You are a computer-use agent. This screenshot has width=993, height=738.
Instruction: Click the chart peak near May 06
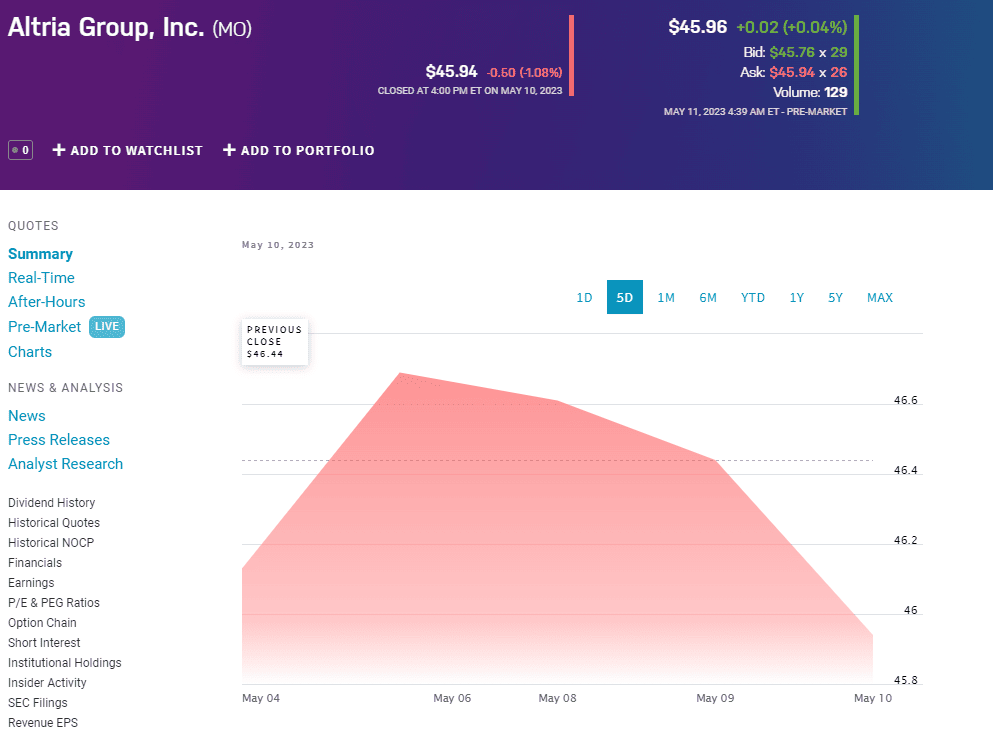tap(400, 374)
